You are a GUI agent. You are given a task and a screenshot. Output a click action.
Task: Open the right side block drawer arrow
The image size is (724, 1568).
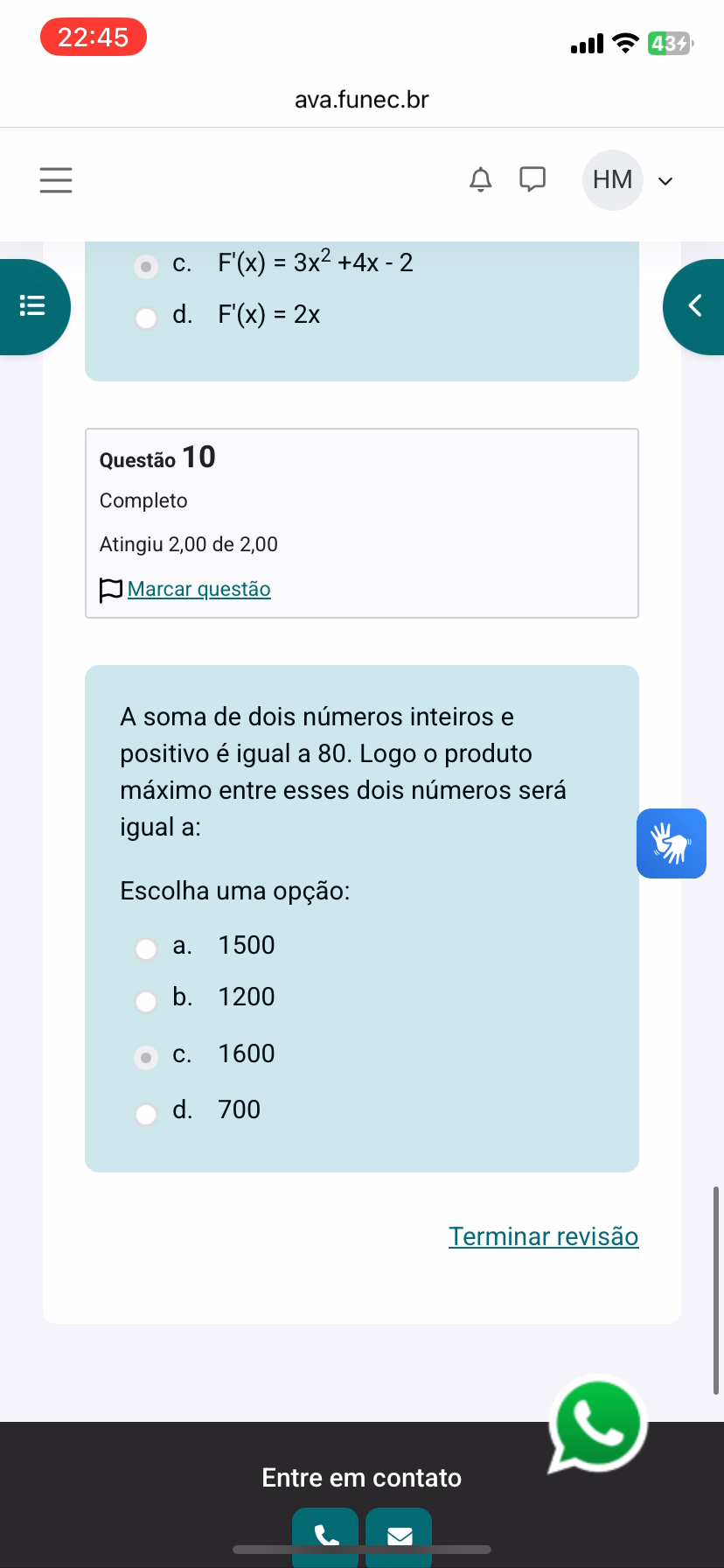coord(695,306)
